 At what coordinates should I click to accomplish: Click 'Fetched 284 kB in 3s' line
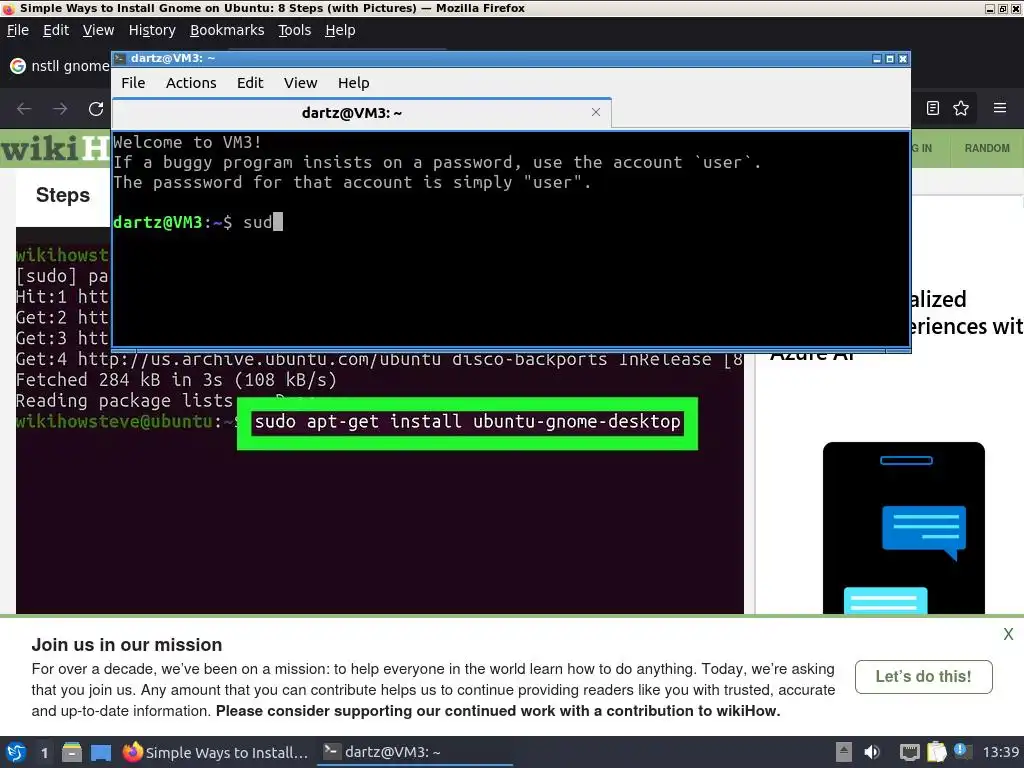coord(176,379)
